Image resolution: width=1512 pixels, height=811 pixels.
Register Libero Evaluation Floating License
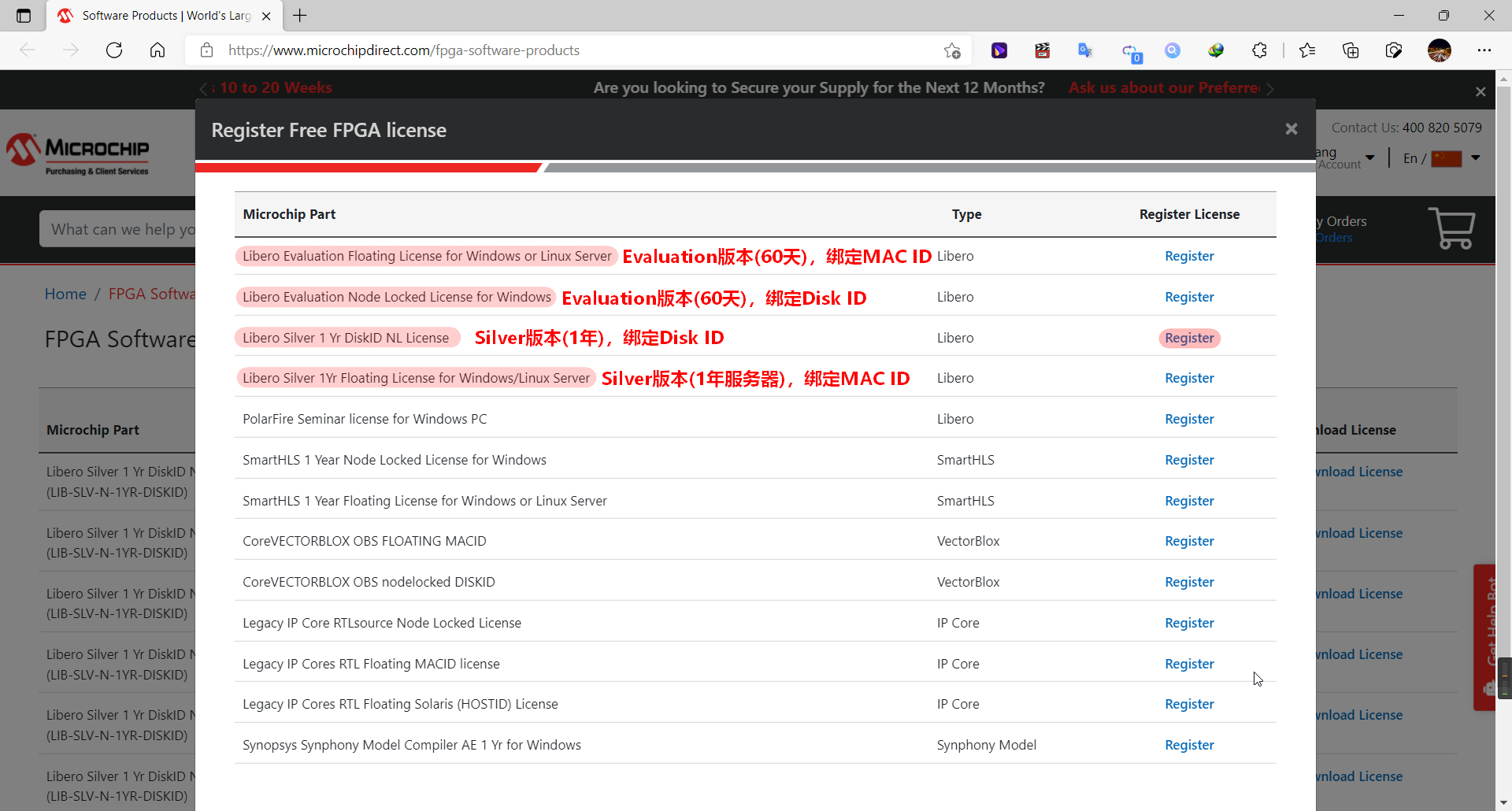(1189, 256)
